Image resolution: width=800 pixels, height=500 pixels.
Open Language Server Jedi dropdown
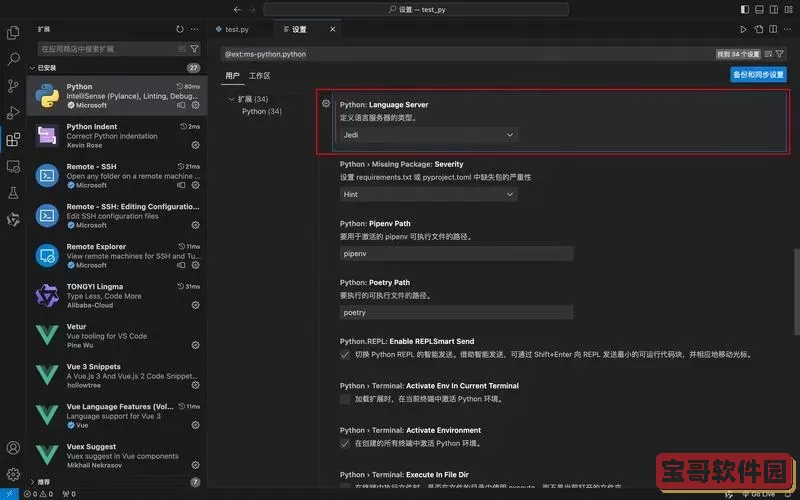point(429,135)
